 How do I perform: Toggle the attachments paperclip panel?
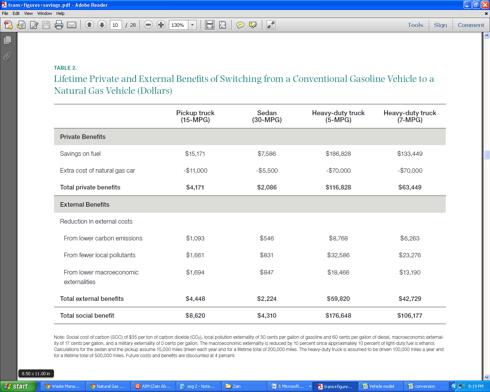[x=7, y=56]
